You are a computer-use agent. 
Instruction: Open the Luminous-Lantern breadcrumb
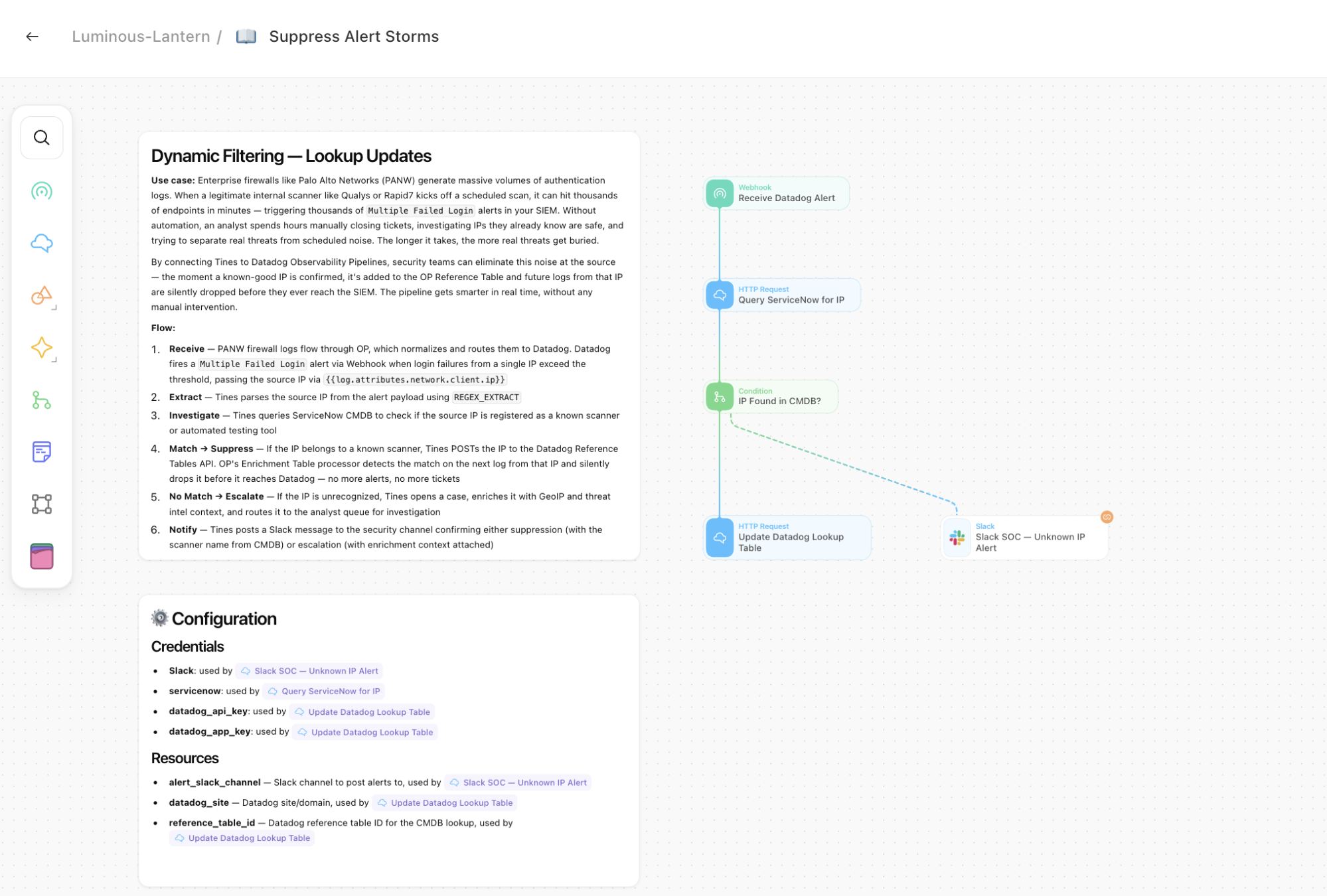141,37
